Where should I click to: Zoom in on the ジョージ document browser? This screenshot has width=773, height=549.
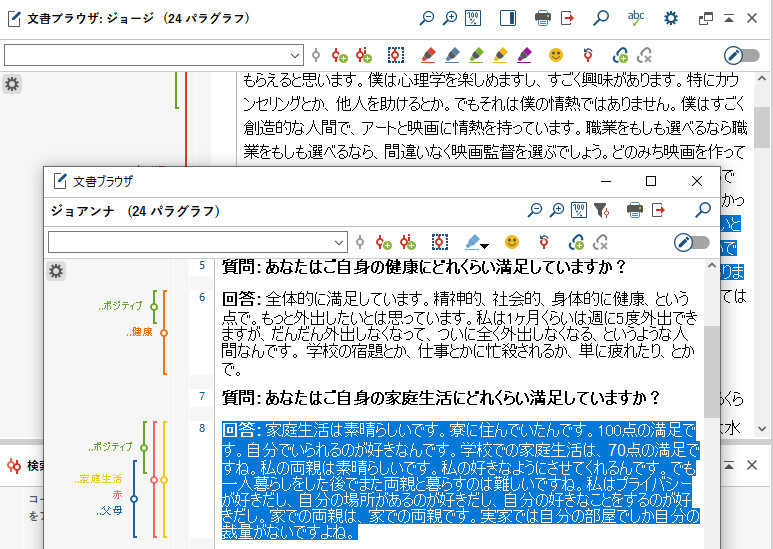point(450,19)
